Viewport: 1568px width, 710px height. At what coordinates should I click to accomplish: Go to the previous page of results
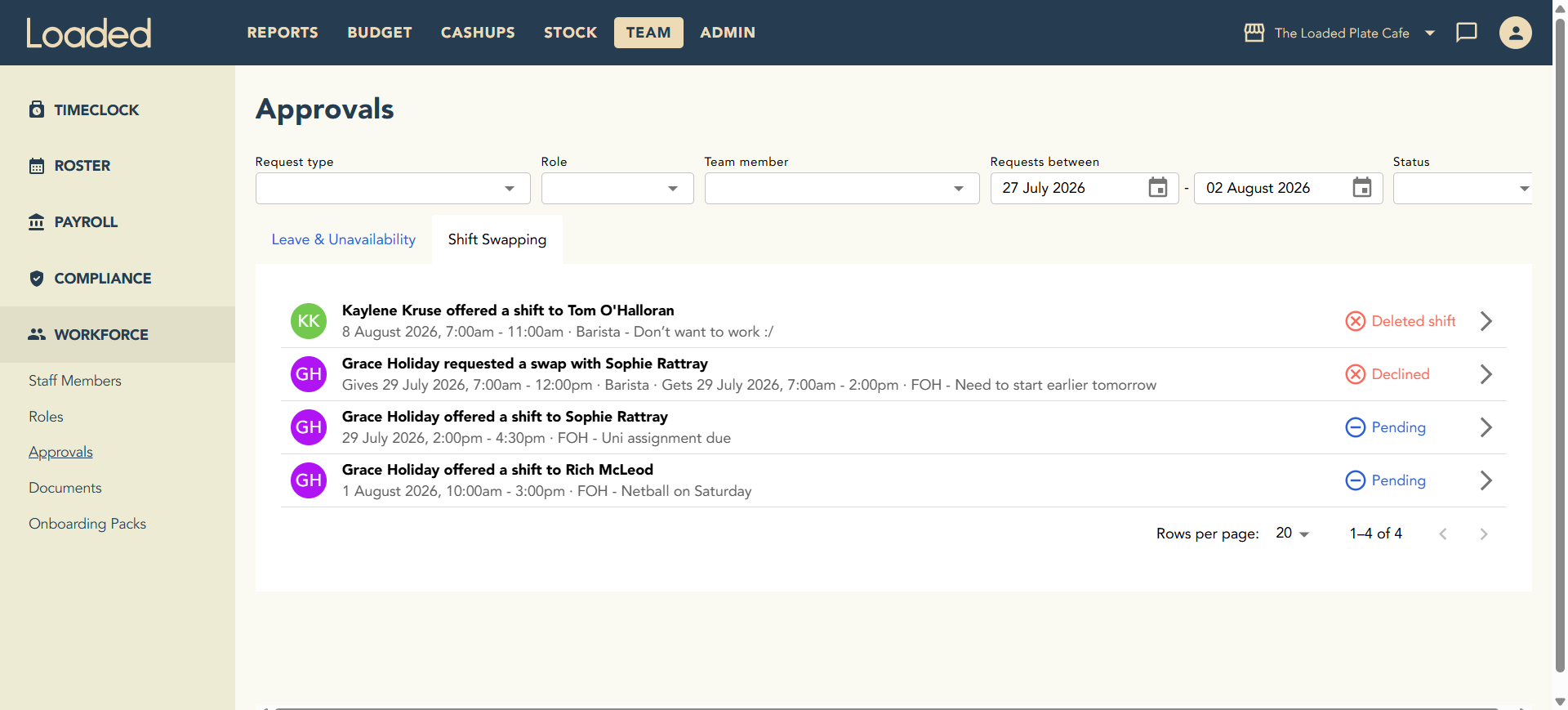1443,534
